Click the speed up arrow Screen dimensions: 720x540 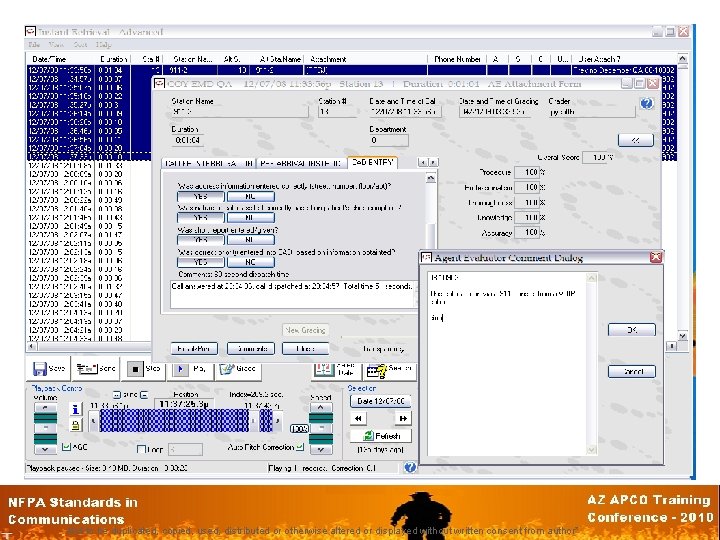(321, 407)
